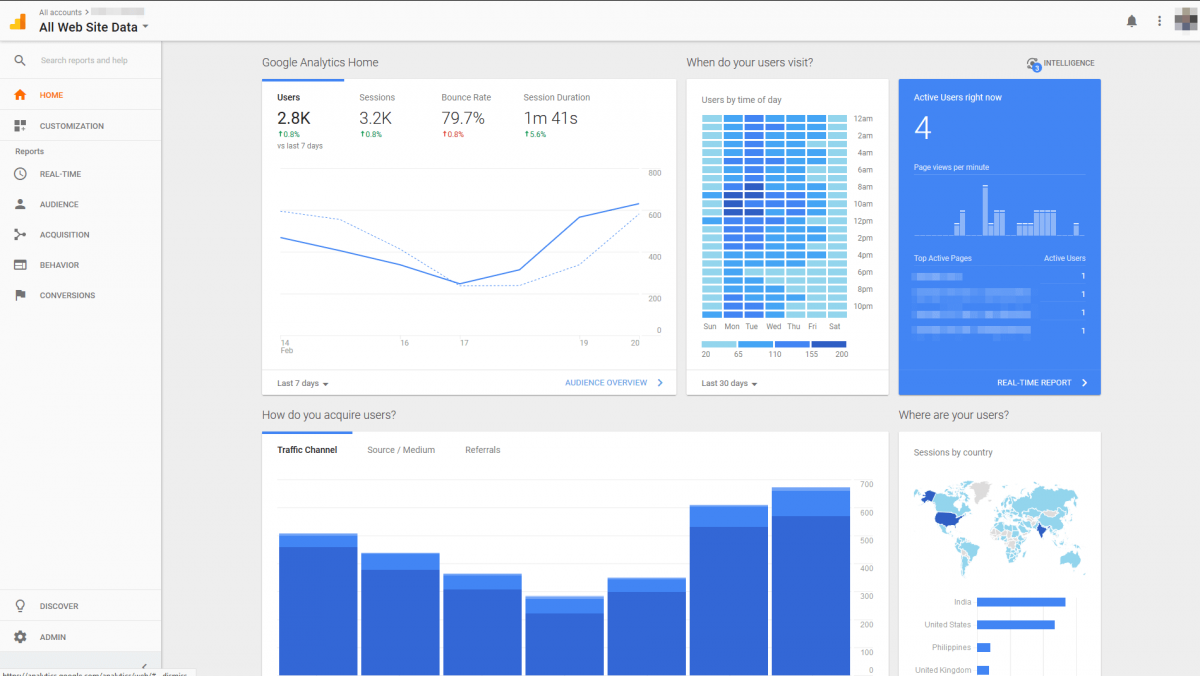Focus the Search reports and help field

84,60
